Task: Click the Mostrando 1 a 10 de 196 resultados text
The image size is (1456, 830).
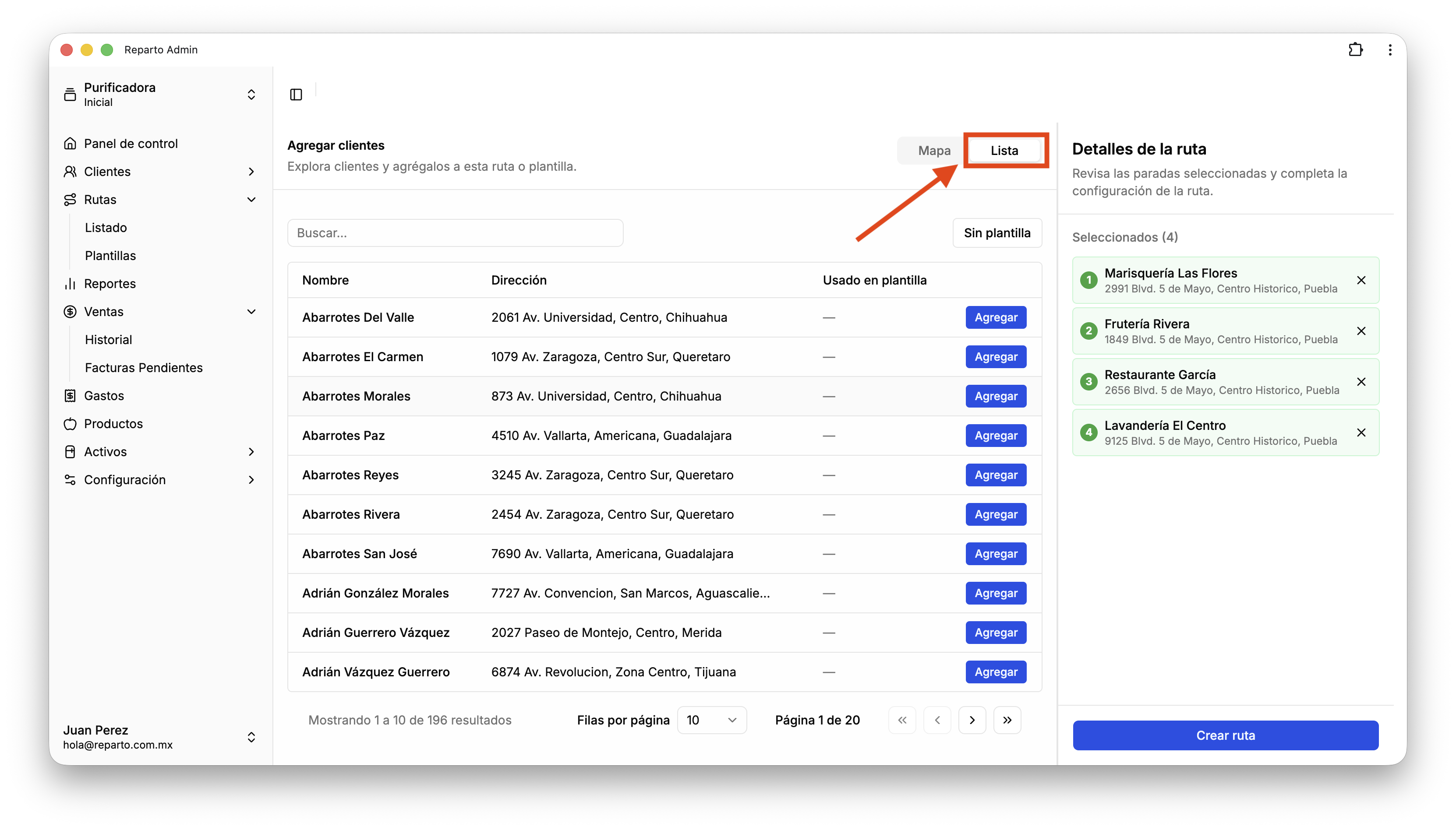Action: (410, 720)
